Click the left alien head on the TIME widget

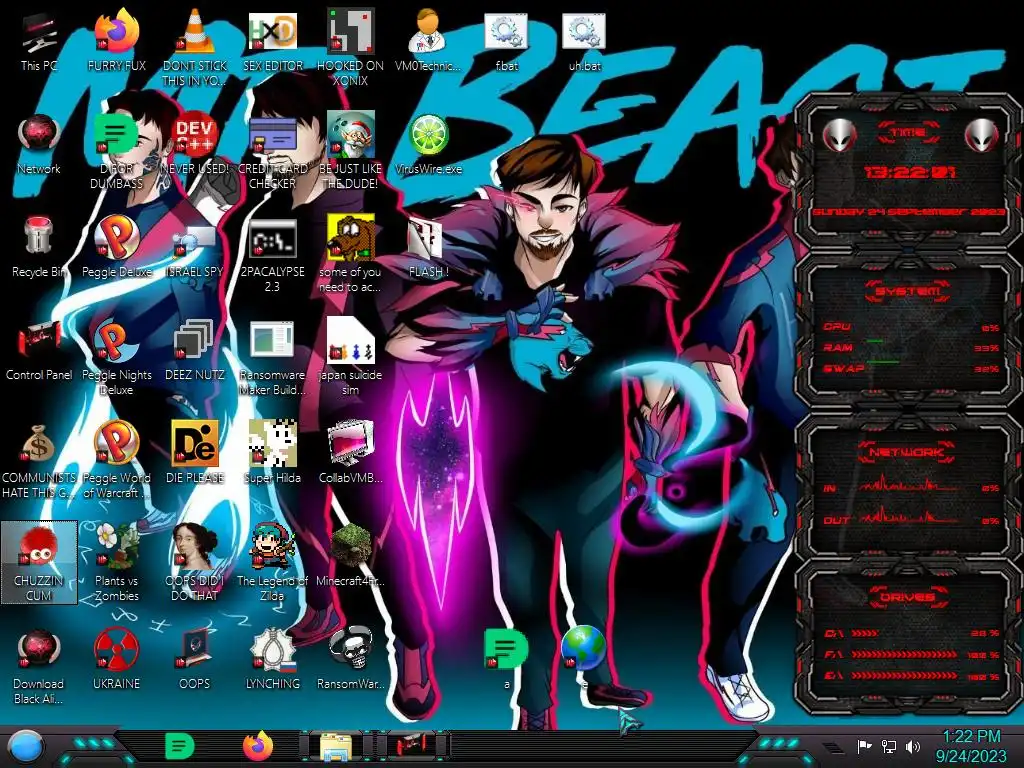pos(839,136)
